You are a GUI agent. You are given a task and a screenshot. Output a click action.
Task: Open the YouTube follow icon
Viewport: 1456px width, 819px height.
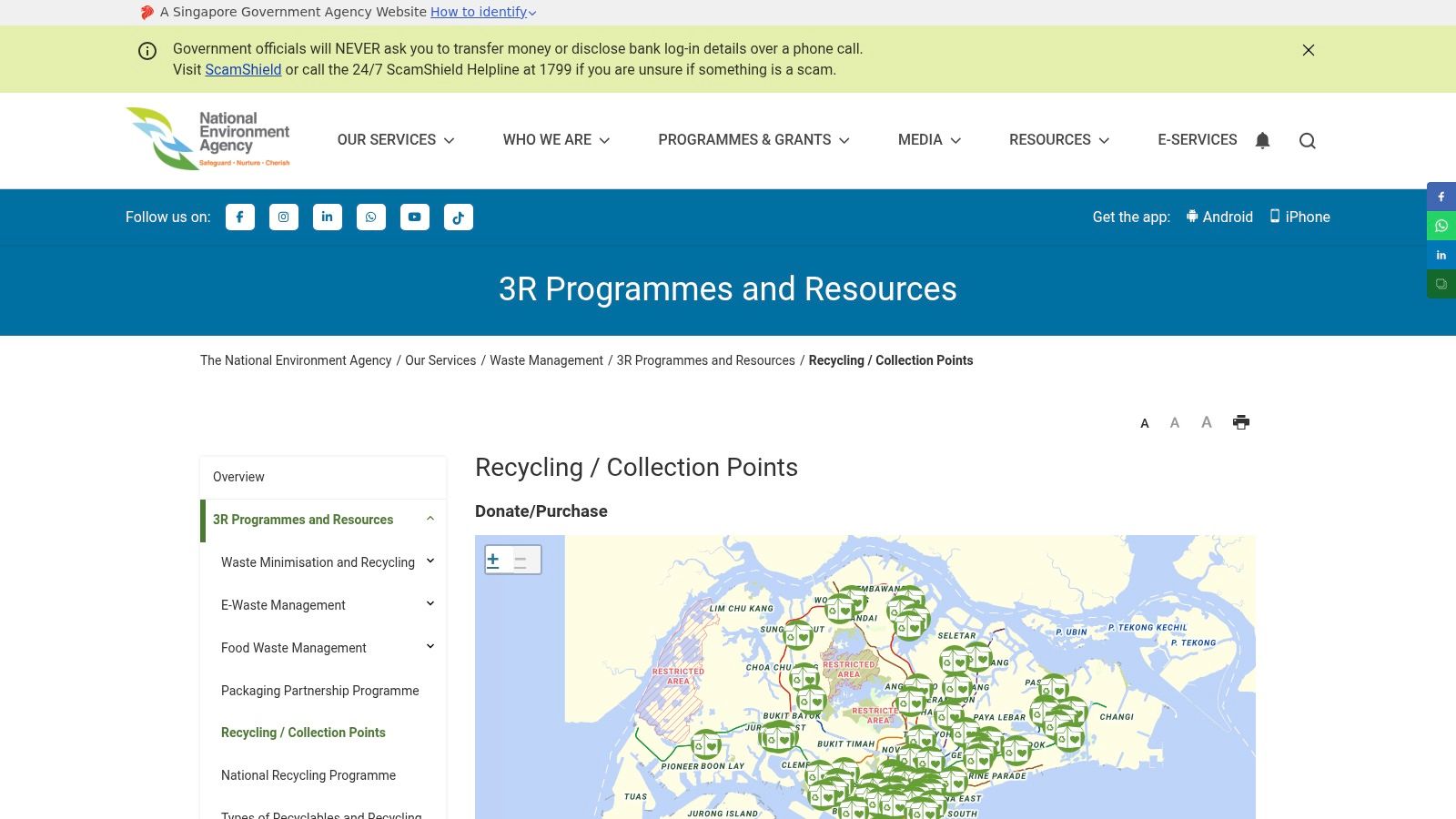pos(415,217)
